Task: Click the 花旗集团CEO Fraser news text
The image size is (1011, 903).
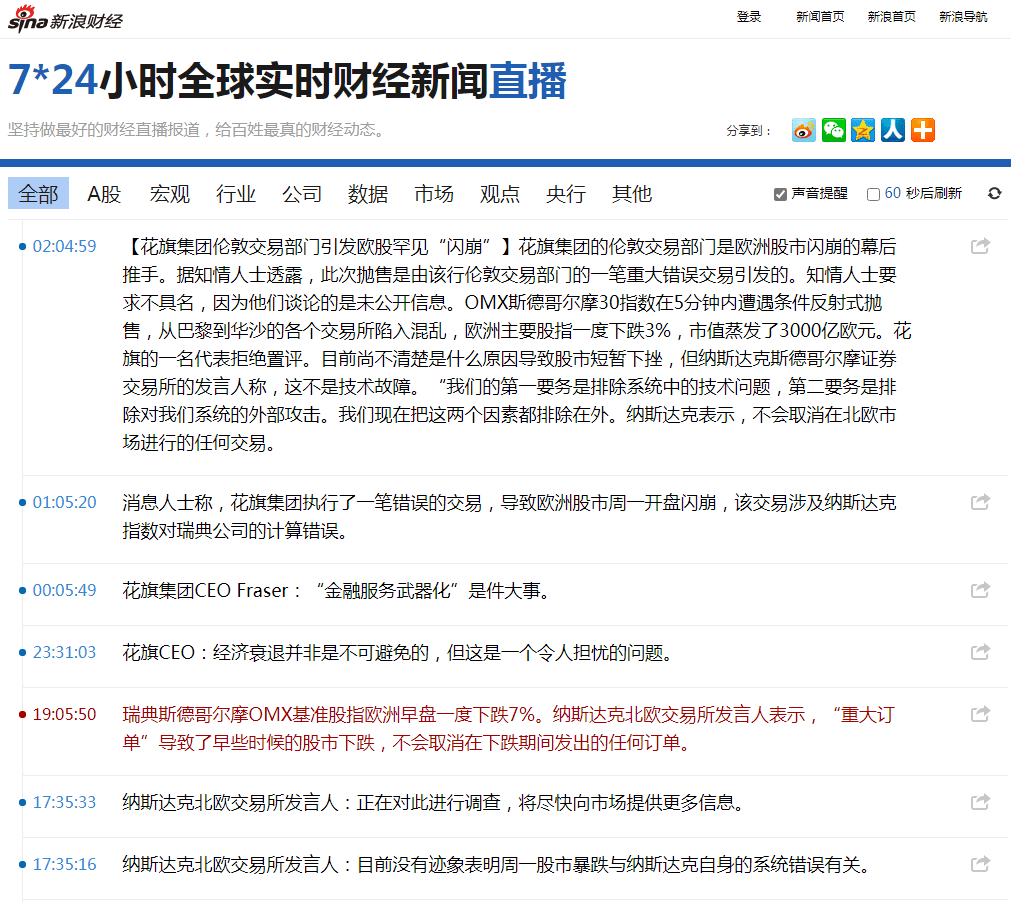Action: pos(337,590)
